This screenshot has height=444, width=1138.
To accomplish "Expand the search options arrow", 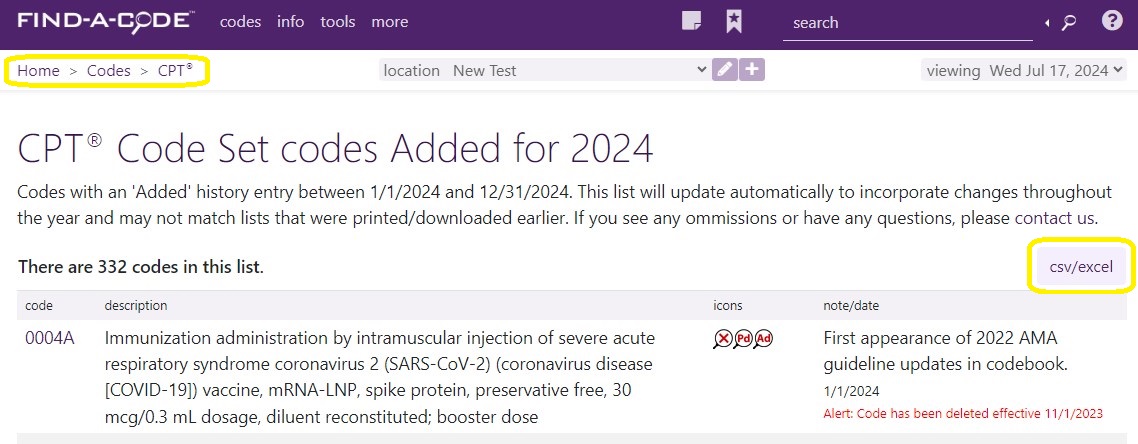I will click(1047, 23).
